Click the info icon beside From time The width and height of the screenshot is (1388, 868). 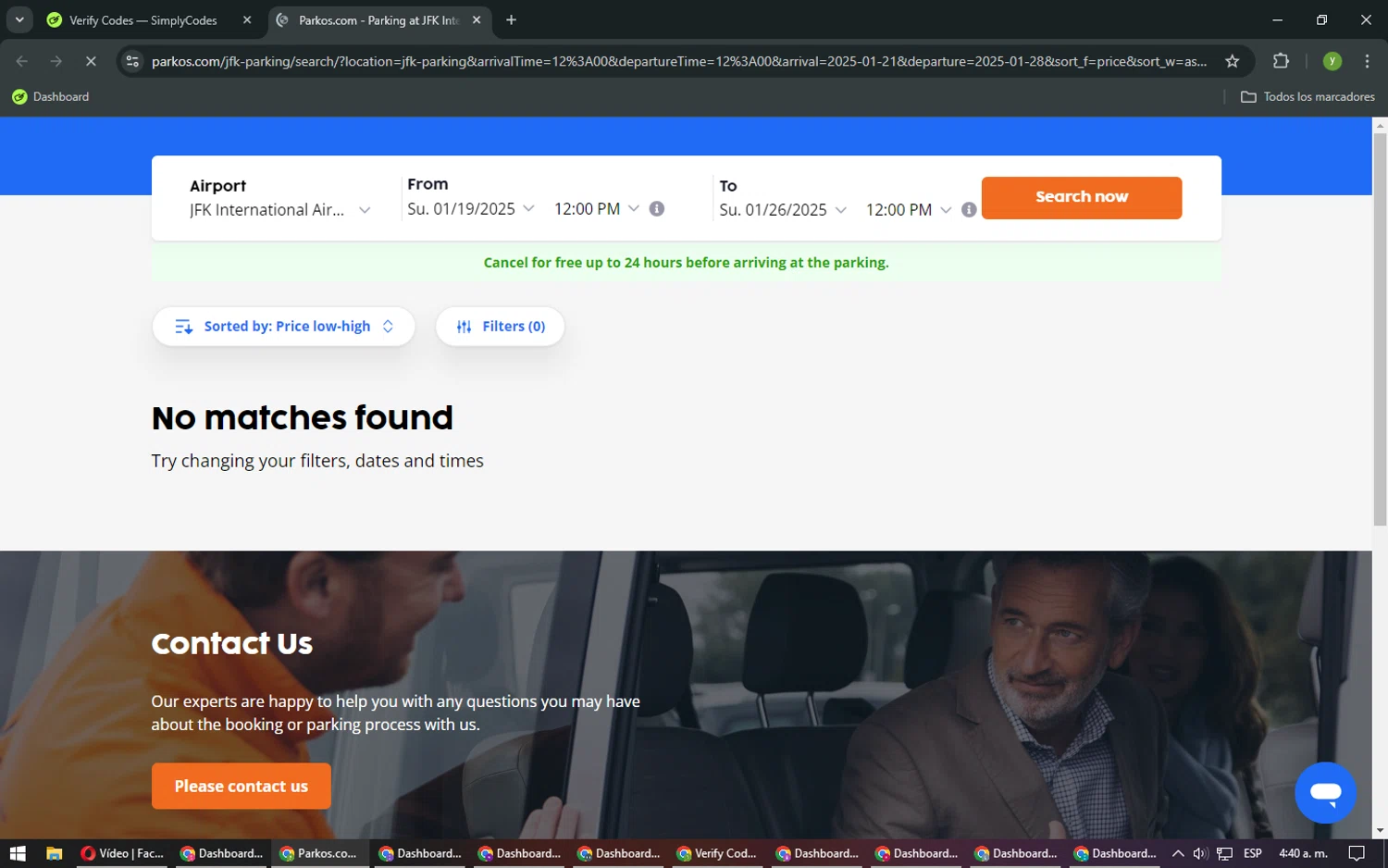click(x=657, y=209)
